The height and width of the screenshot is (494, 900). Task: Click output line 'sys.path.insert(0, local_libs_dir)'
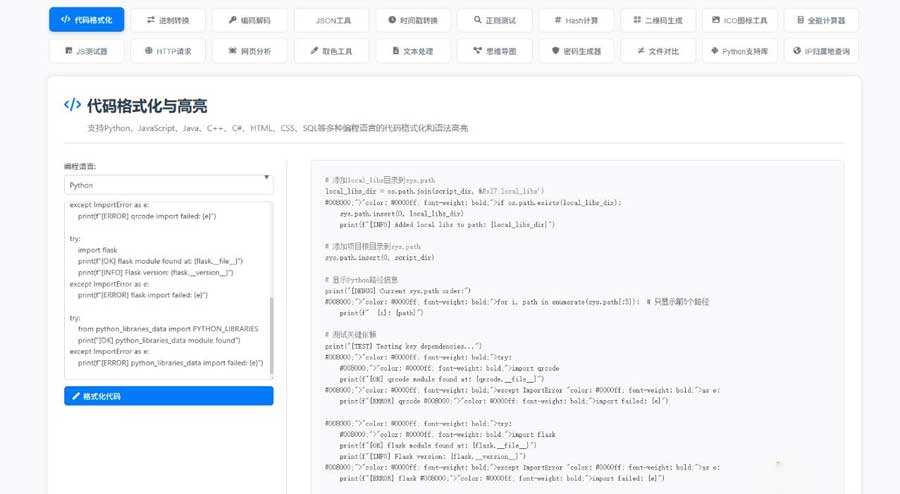401,213
